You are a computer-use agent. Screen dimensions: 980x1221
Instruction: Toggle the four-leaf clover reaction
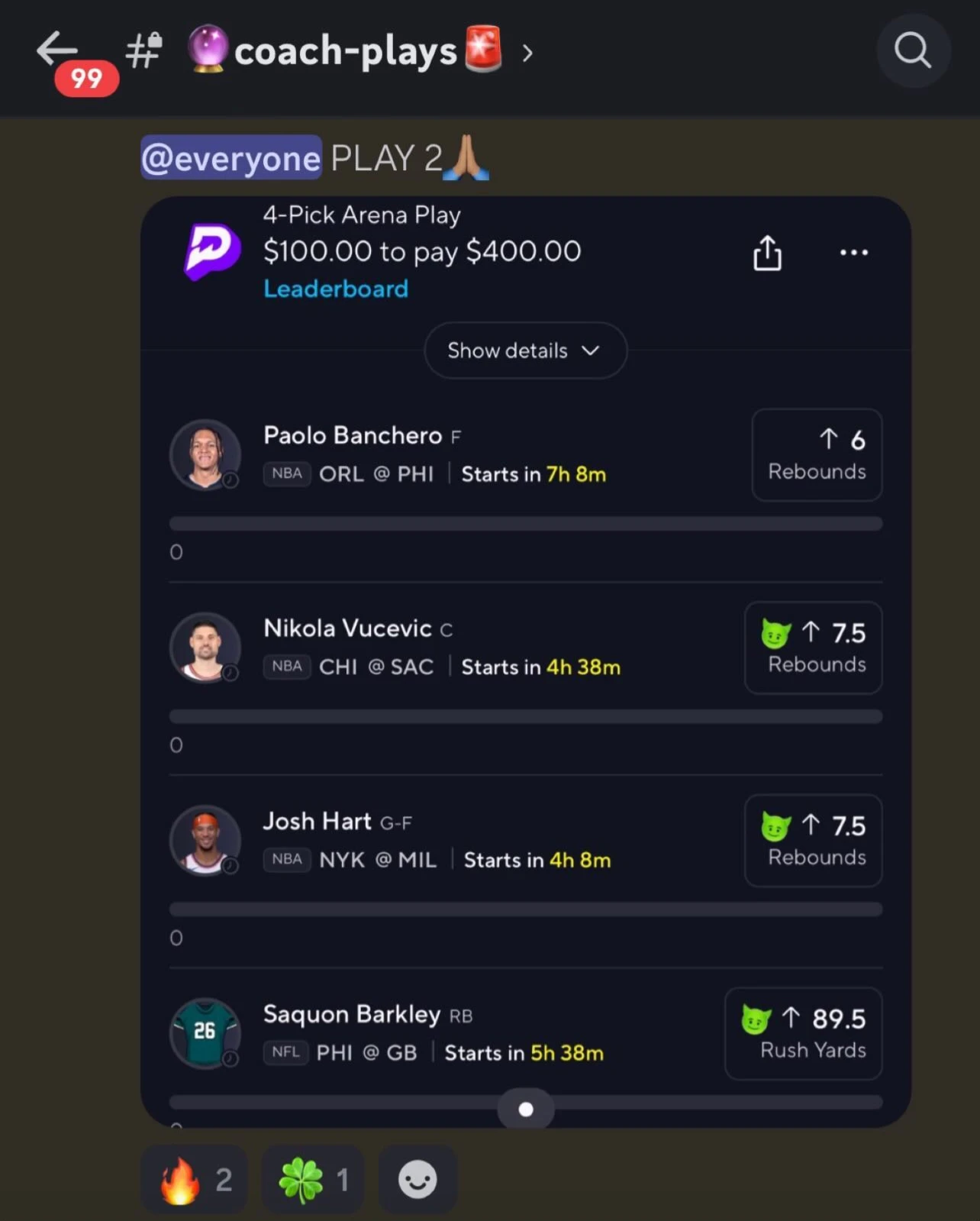pyautogui.click(x=313, y=1180)
